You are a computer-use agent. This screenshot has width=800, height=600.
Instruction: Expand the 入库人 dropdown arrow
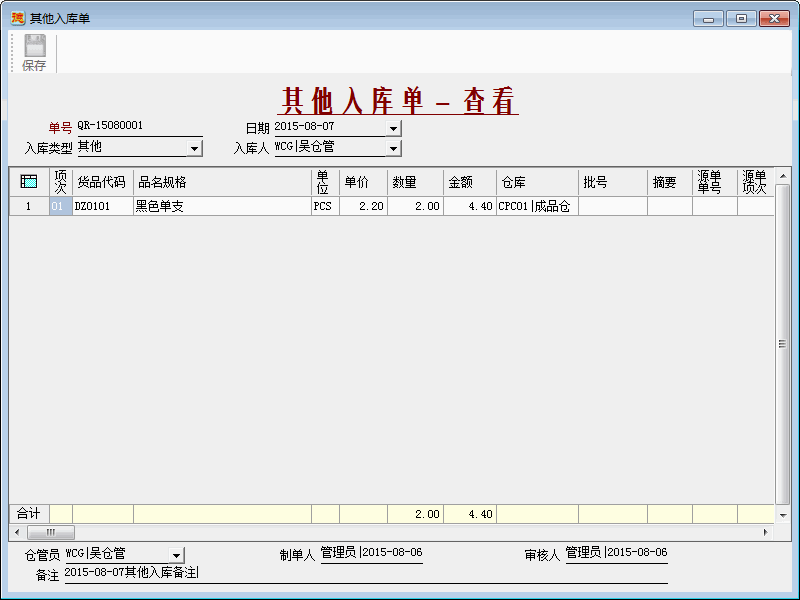[393, 148]
